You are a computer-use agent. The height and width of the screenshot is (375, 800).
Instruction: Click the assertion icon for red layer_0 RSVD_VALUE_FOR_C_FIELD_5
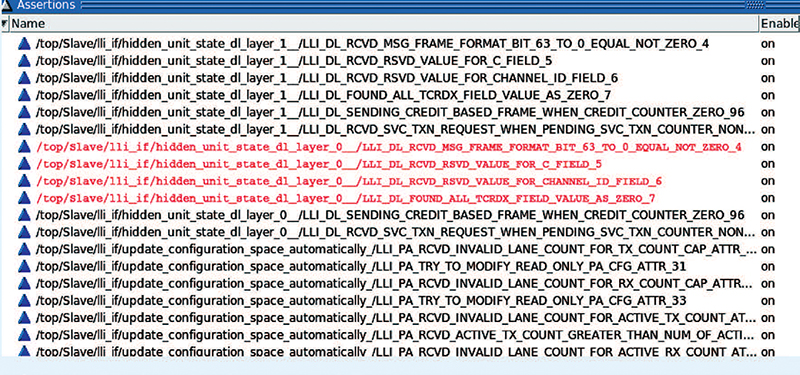pyautogui.click(x=23, y=164)
